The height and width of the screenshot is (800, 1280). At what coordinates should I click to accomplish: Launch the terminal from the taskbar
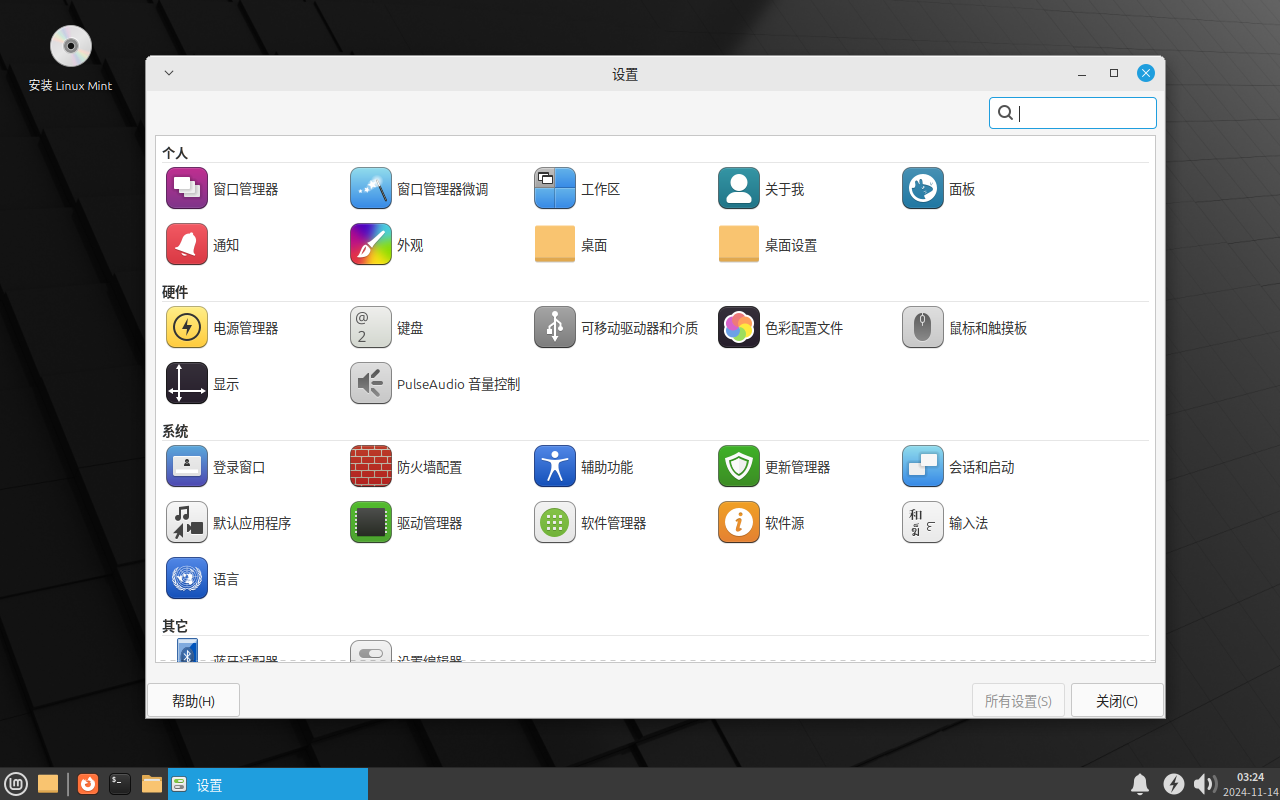click(120, 784)
